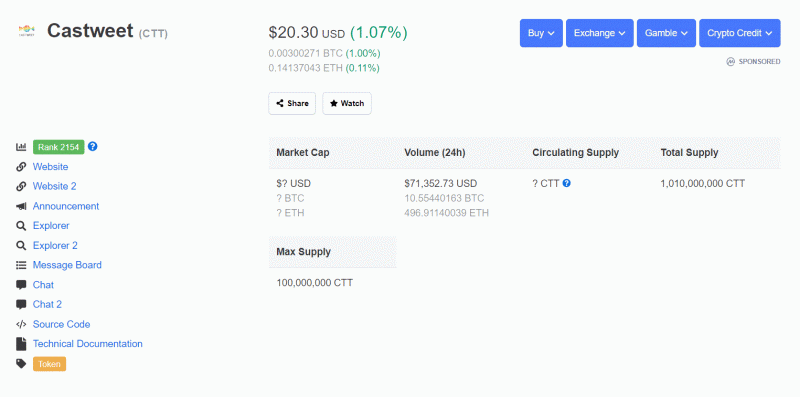The width and height of the screenshot is (800, 397).
Task: Click the megaphone icon beside Announcement
Action: coord(21,206)
